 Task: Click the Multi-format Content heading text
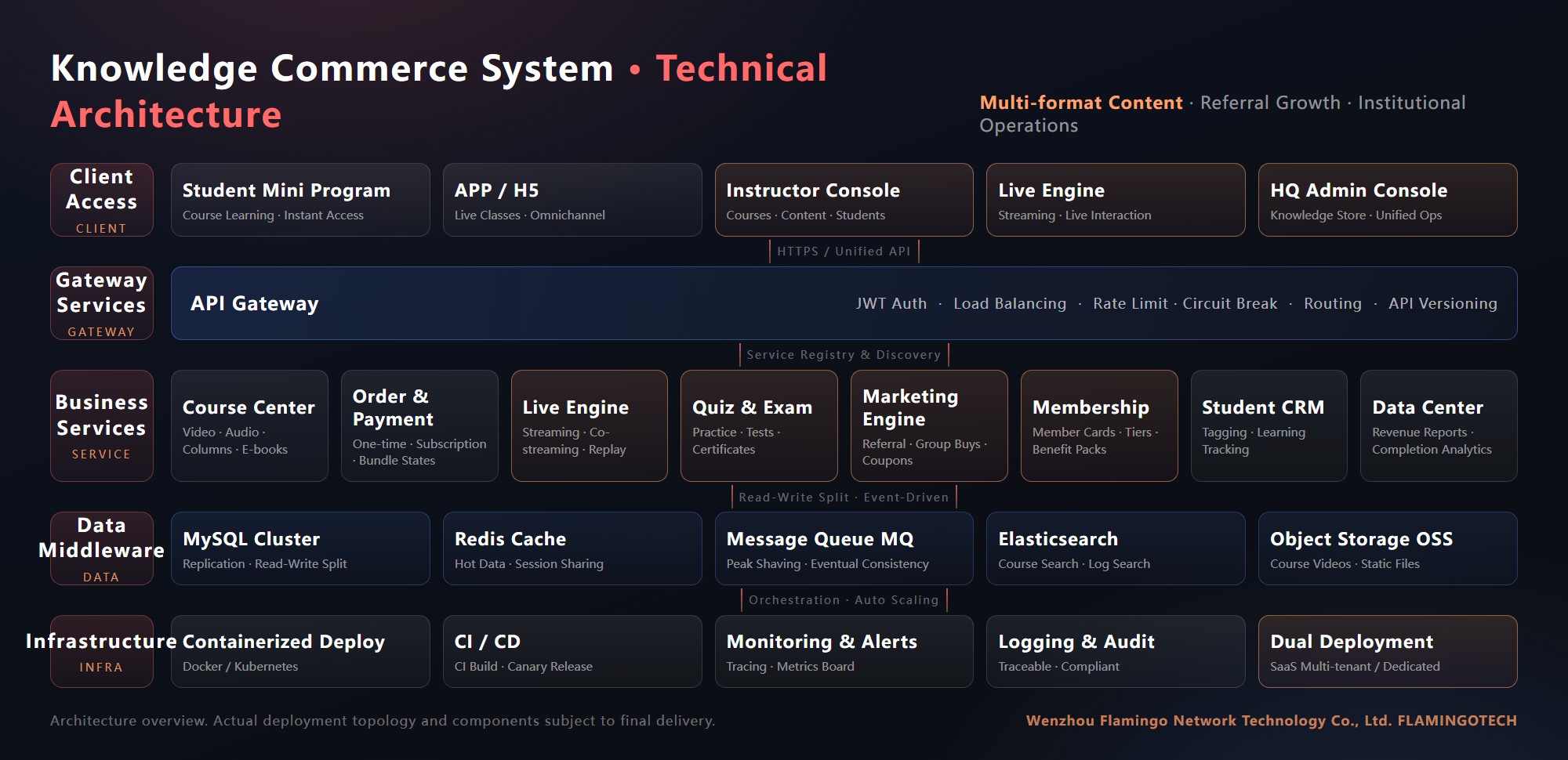coord(1081,103)
